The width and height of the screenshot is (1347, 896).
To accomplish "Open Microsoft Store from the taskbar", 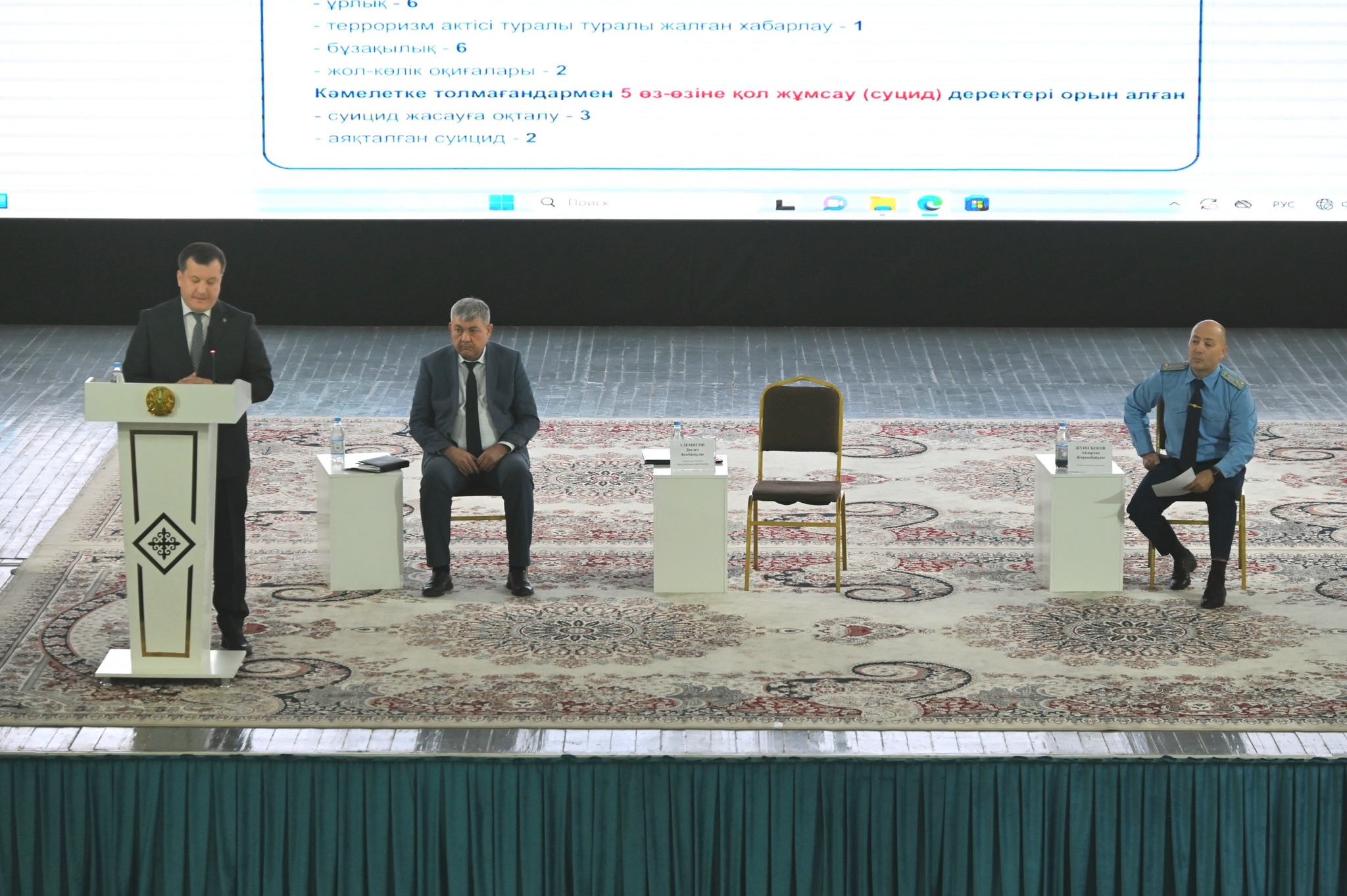I will point(977,204).
